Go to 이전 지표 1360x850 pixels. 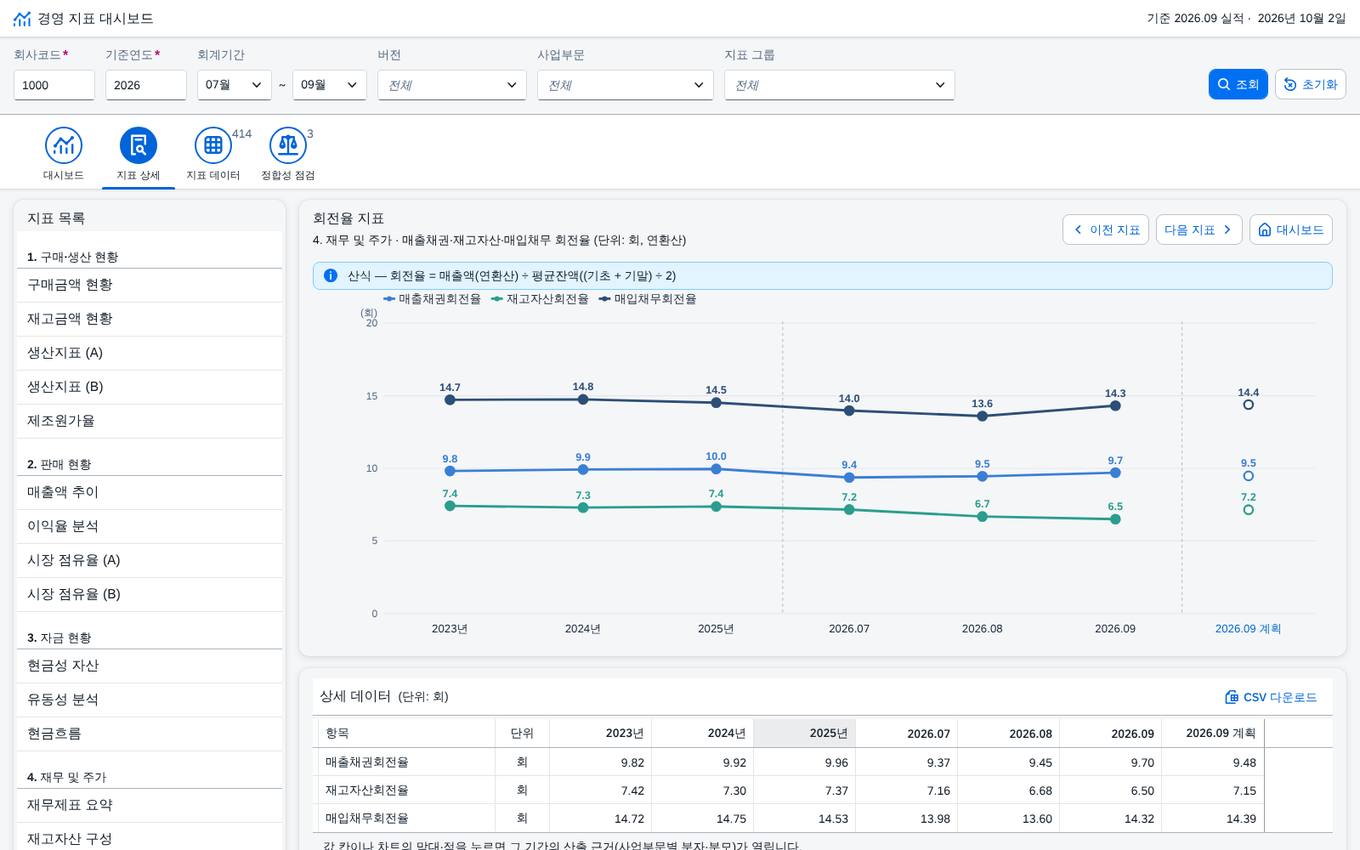tap(1106, 230)
